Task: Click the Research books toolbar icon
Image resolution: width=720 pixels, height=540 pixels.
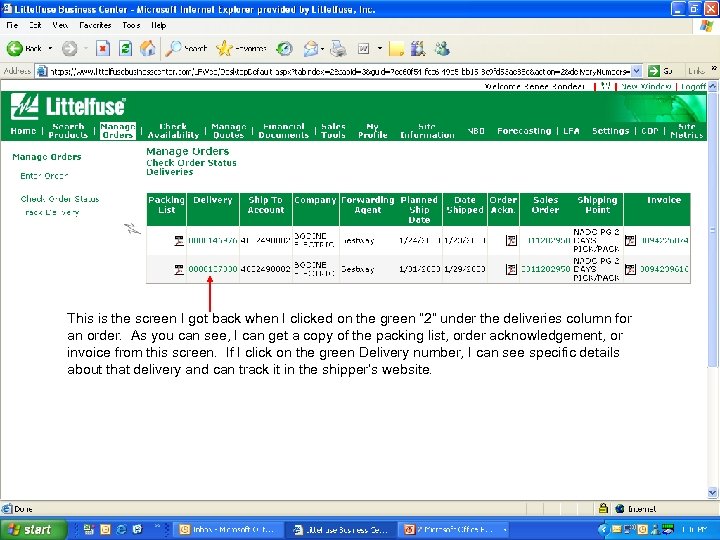Action: [x=418, y=48]
